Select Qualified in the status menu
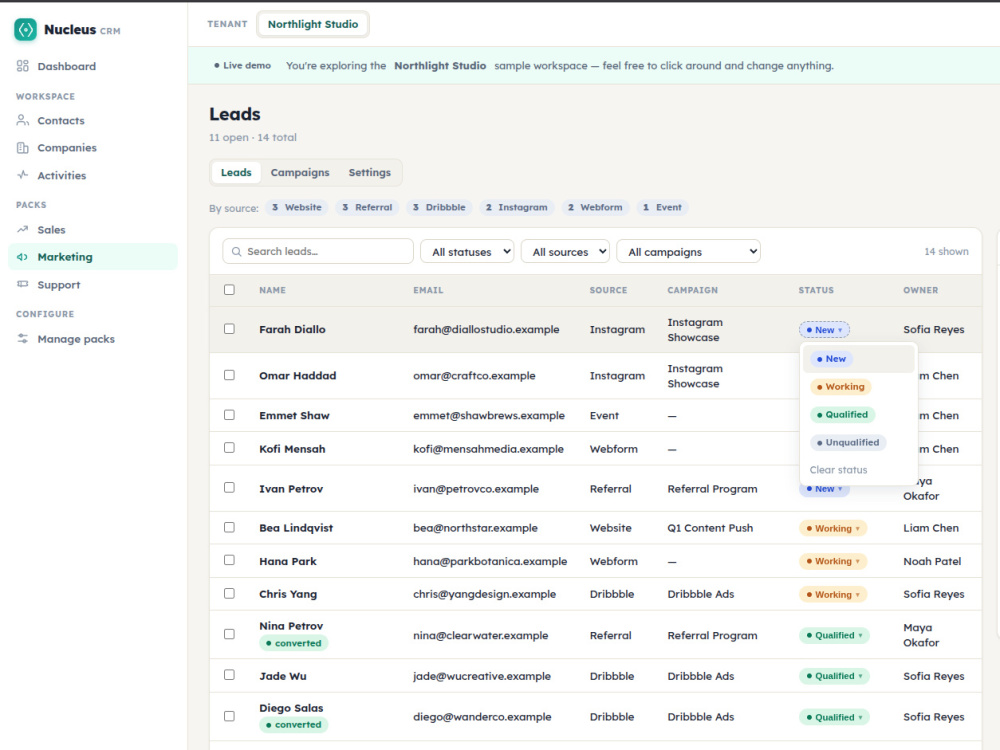The height and width of the screenshot is (750, 1000). click(858, 415)
